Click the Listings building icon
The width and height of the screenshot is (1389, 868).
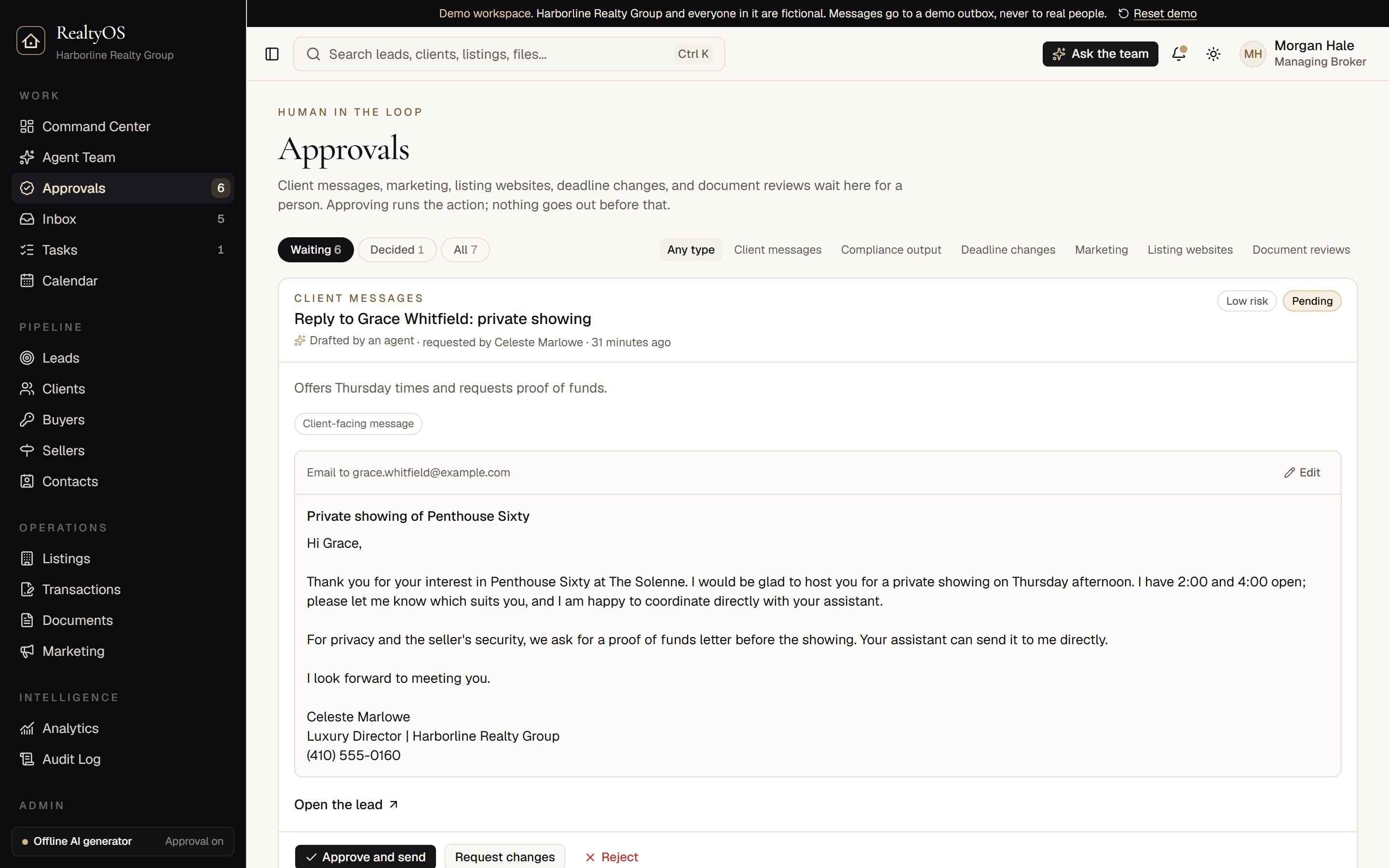click(27, 558)
